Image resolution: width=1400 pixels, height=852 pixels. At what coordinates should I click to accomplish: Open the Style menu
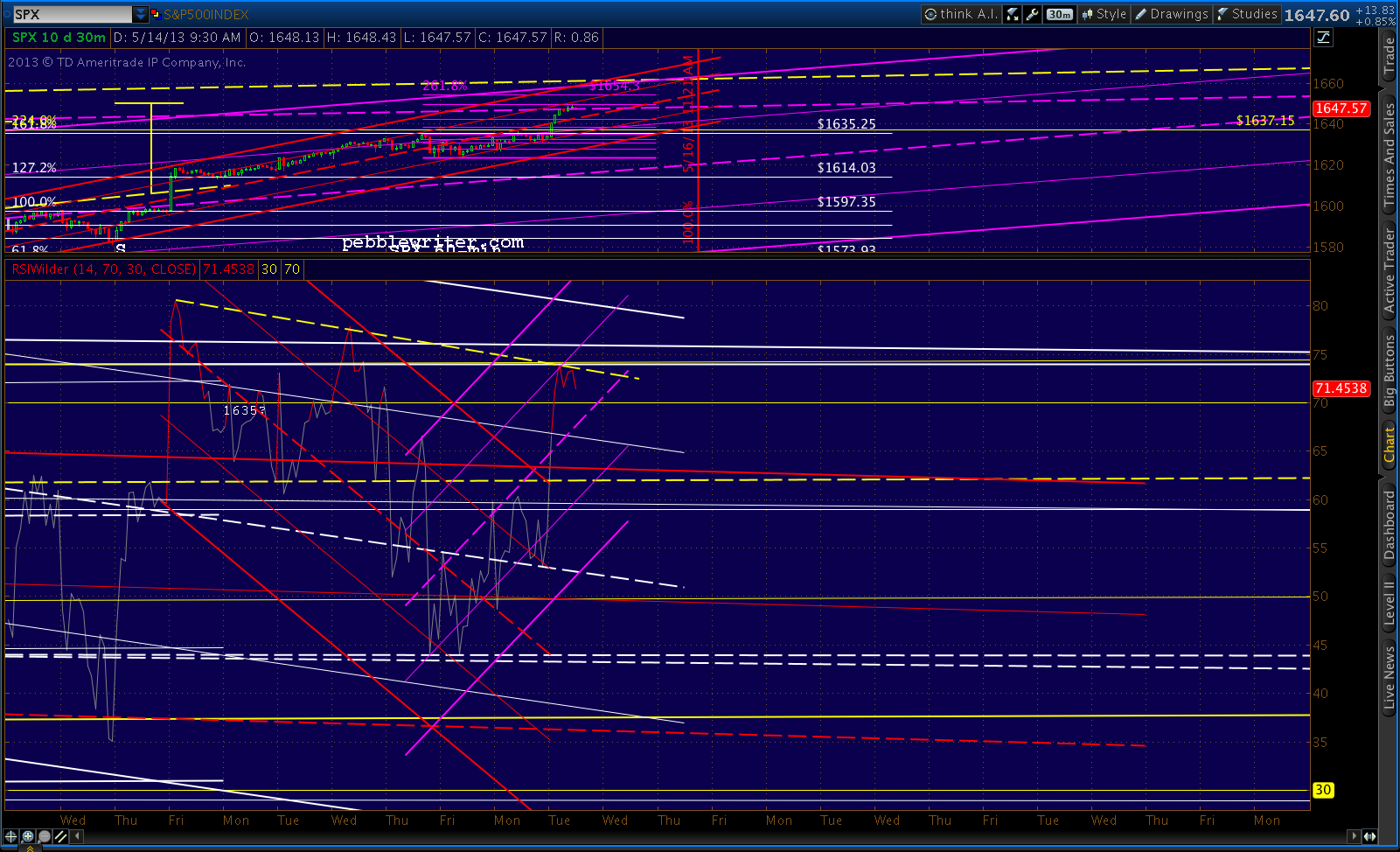tap(1104, 14)
